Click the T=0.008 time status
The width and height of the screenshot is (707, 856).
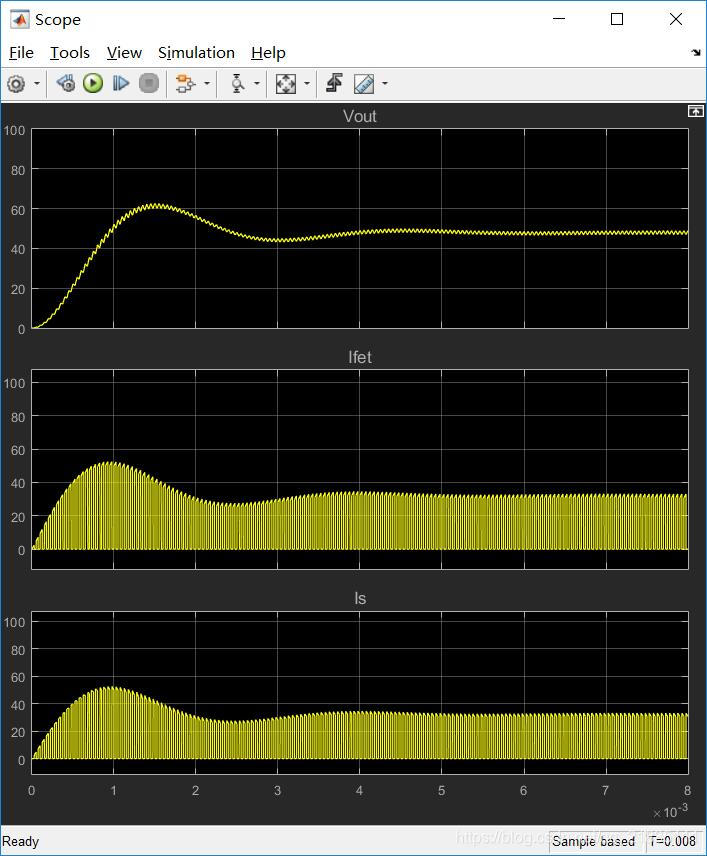click(x=672, y=841)
